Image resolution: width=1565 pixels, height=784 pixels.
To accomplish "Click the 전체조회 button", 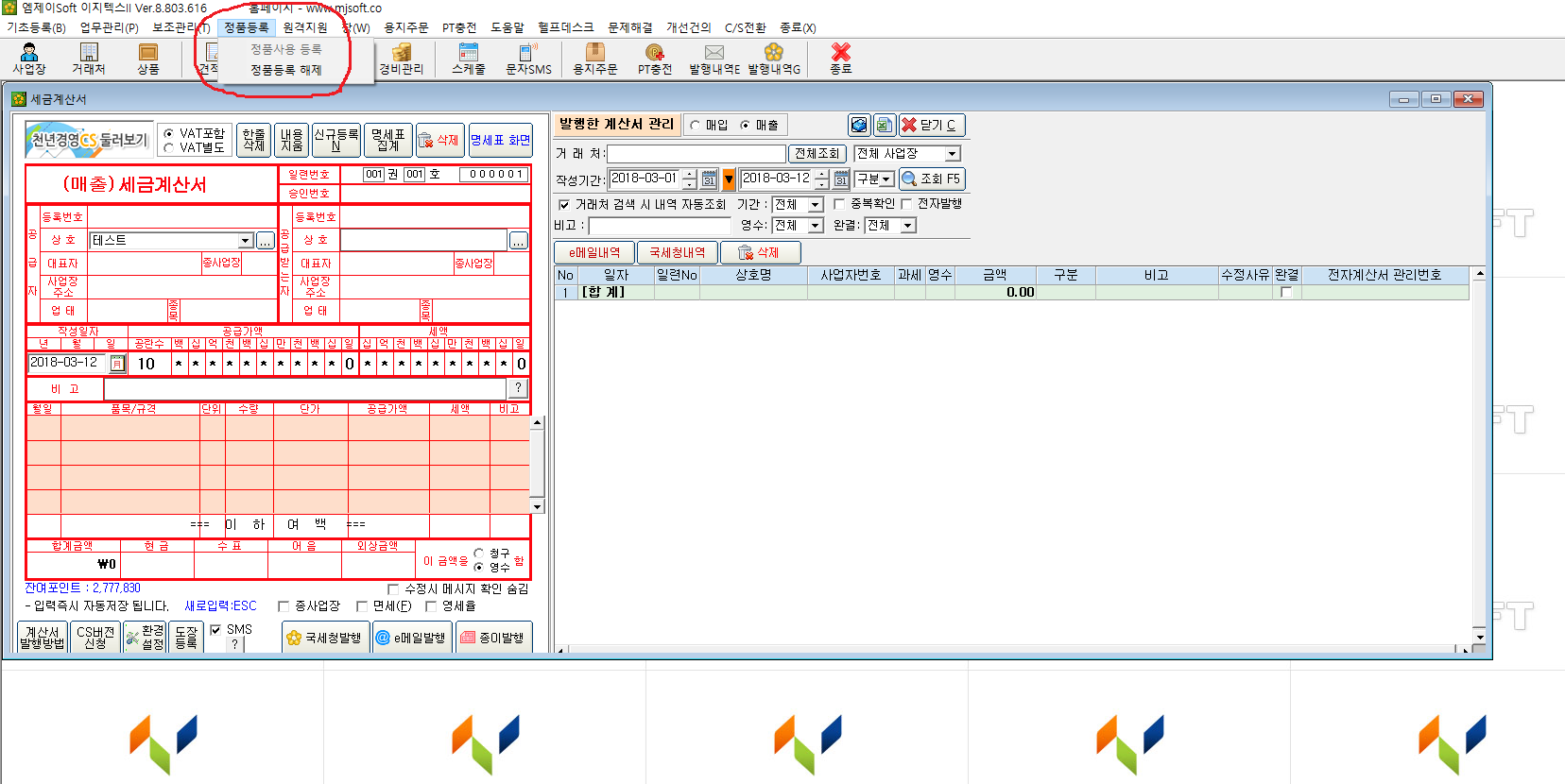I will point(817,153).
